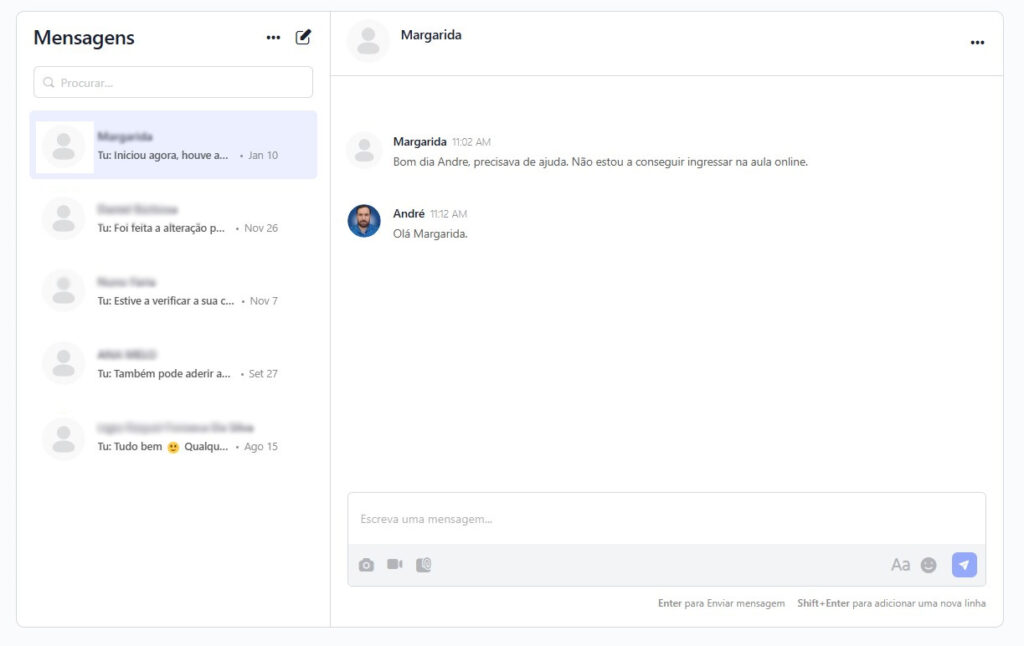Click the video camera attachment icon
This screenshot has height=646, width=1024.
[395, 565]
